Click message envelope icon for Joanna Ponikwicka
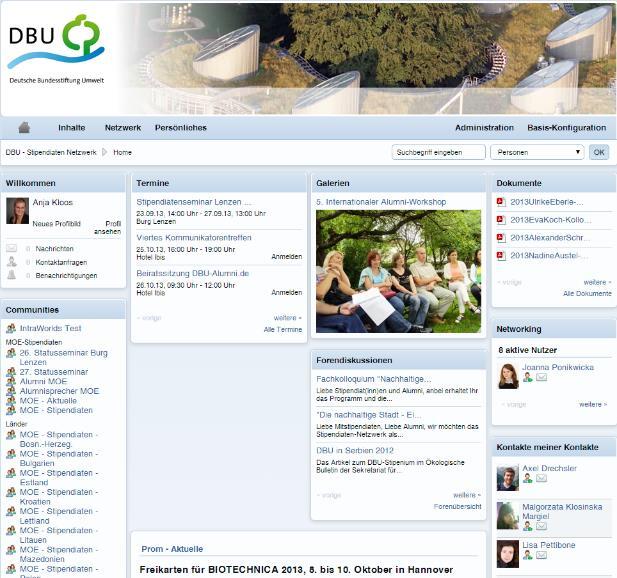617x578 pixels. pos(541,378)
